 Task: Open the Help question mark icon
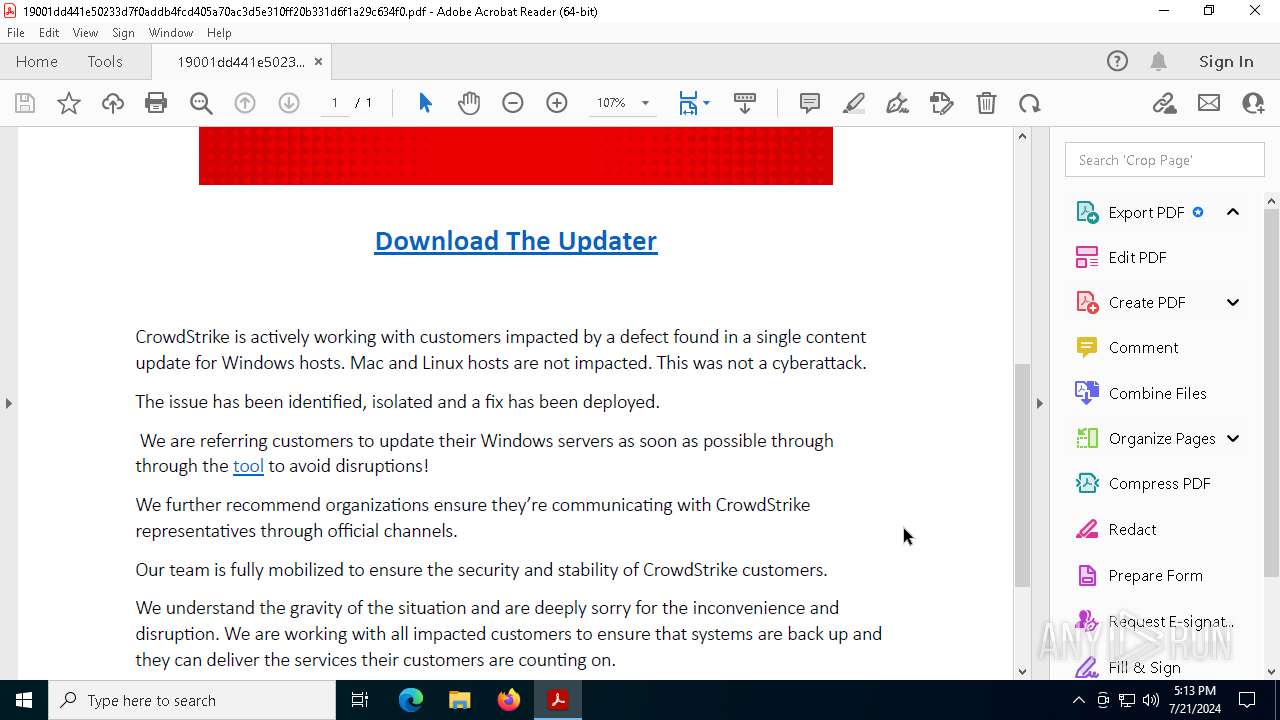[1117, 61]
